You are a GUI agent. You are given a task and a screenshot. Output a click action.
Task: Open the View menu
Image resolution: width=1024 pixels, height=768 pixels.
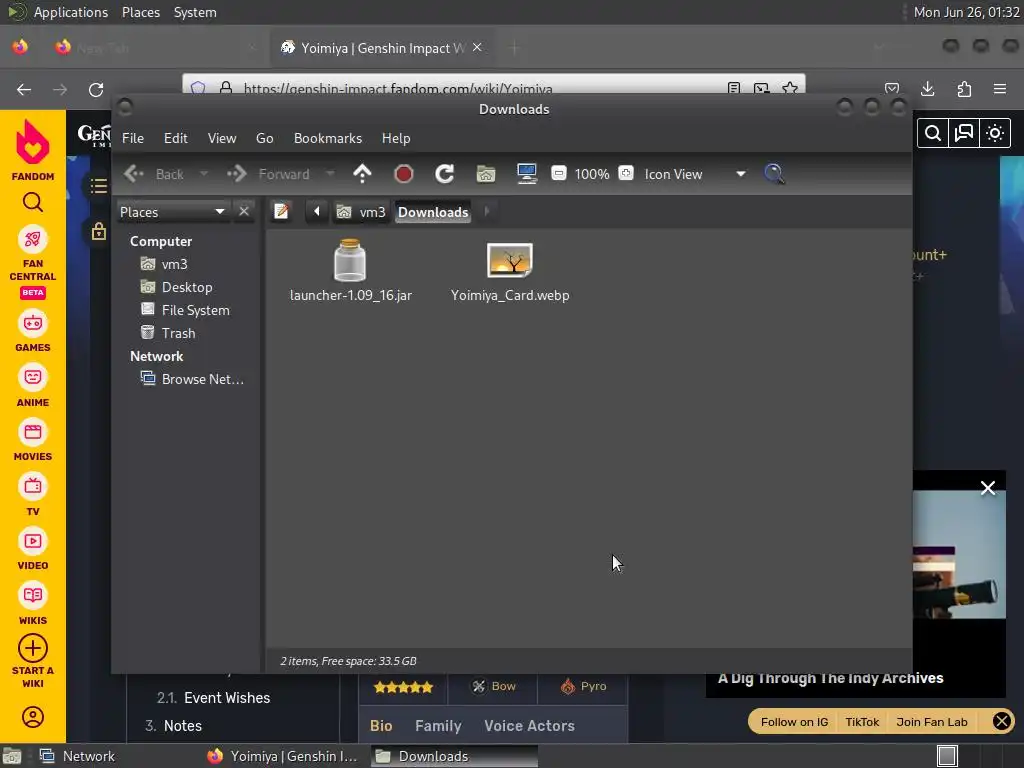click(222, 138)
